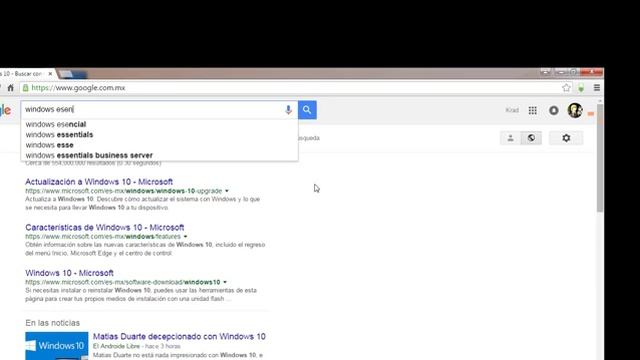
Task: Activate voice search microphone icon
Action: [288, 110]
